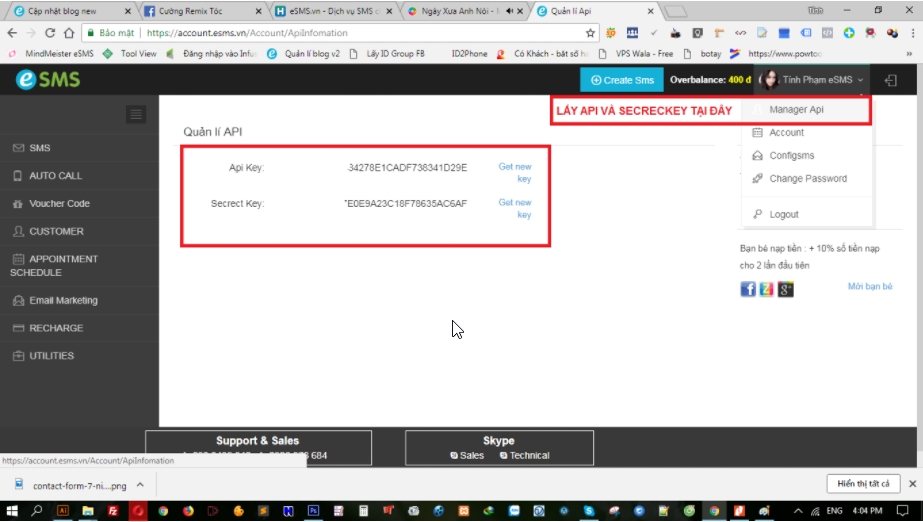923x522 pixels.
Task: Open the SMS sidebar menu
Action: [x=40, y=148]
